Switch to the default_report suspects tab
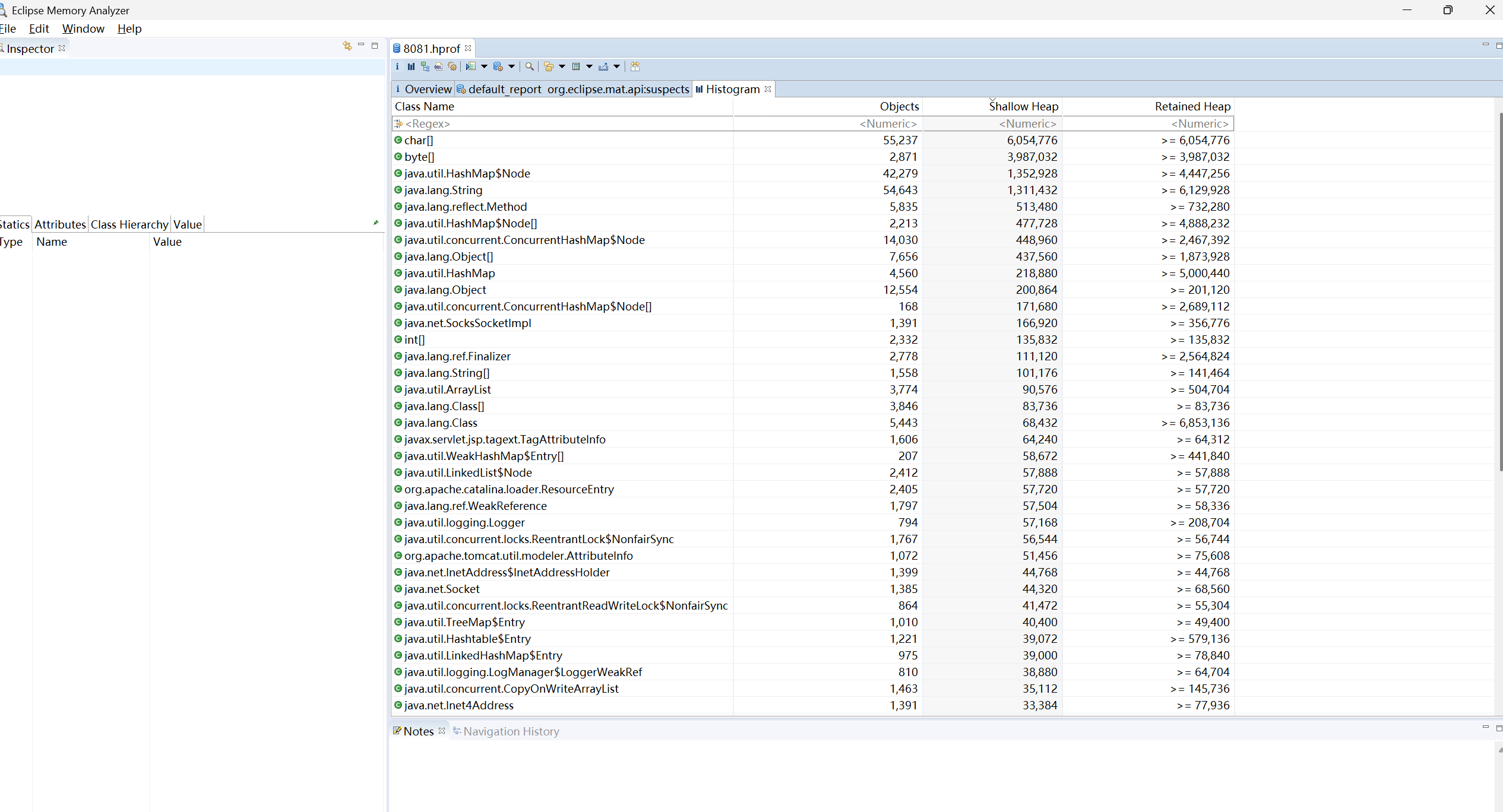The height and width of the screenshot is (812, 1503). coord(573,89)
